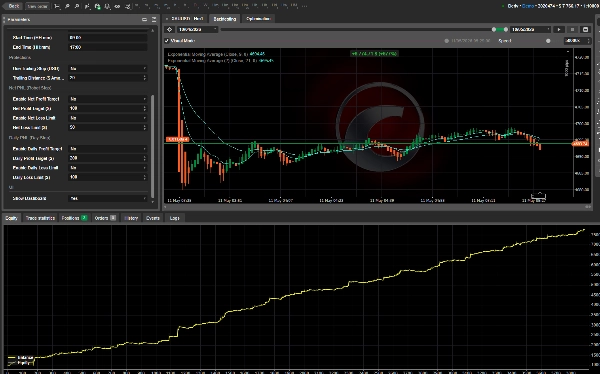The width and height of the screenshot is (600, 374).
Task: Open the Logs tab
Action: click(174, 218)
